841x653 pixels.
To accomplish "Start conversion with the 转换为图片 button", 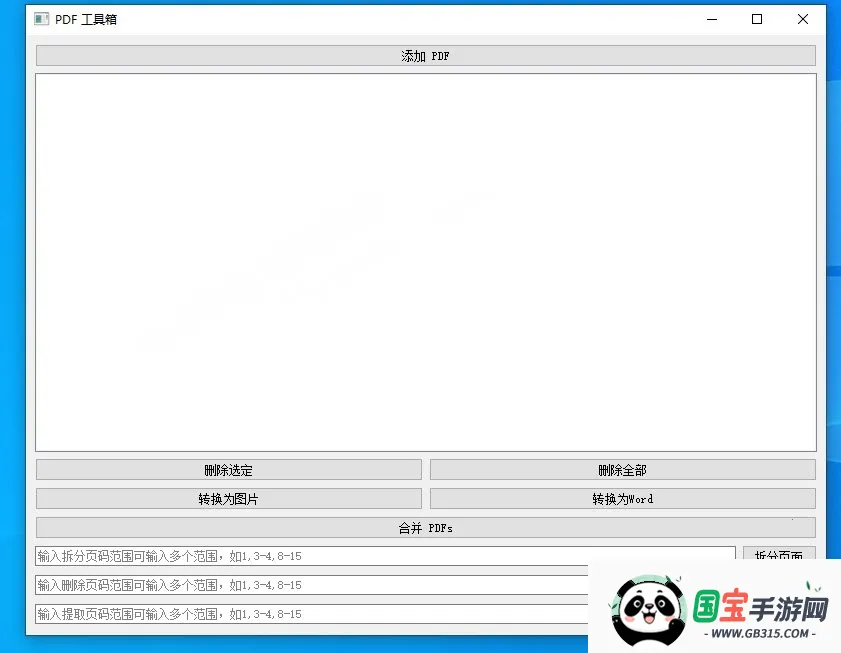I will pyautogui.click(x=228, y=498).
